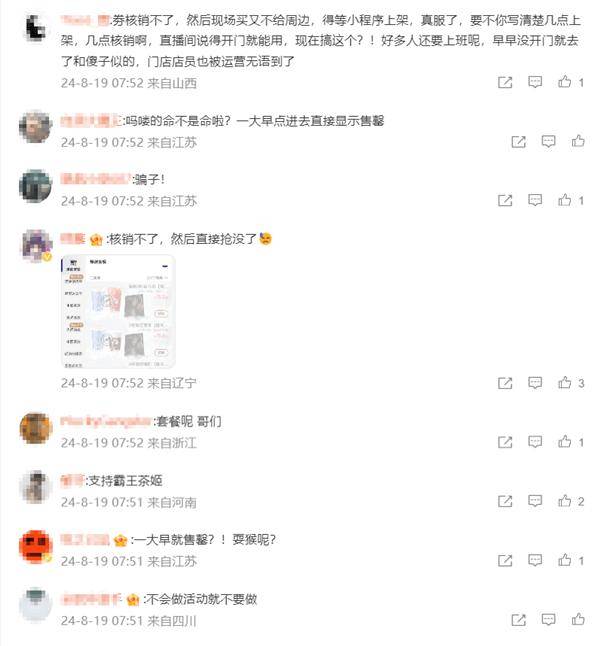Reply to the 骗子! comment
Image resolution: width=600 pixels, height=646 pixels.
(535, 200)
